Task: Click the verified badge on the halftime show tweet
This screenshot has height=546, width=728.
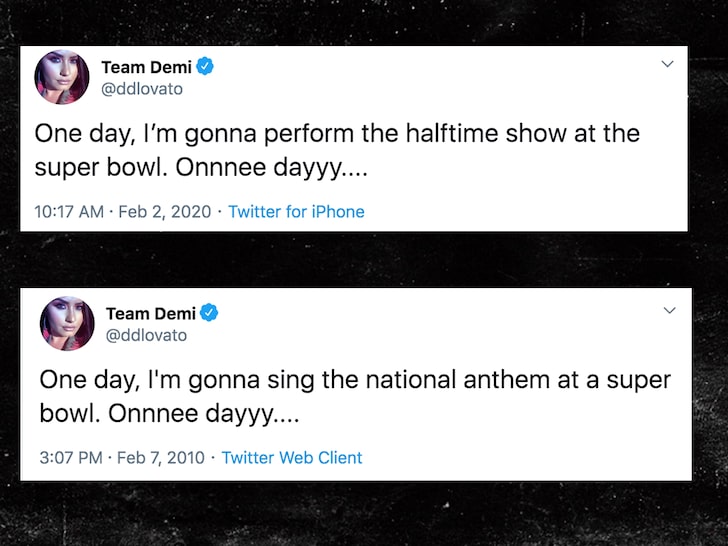Action: click(x=206, y=67)
